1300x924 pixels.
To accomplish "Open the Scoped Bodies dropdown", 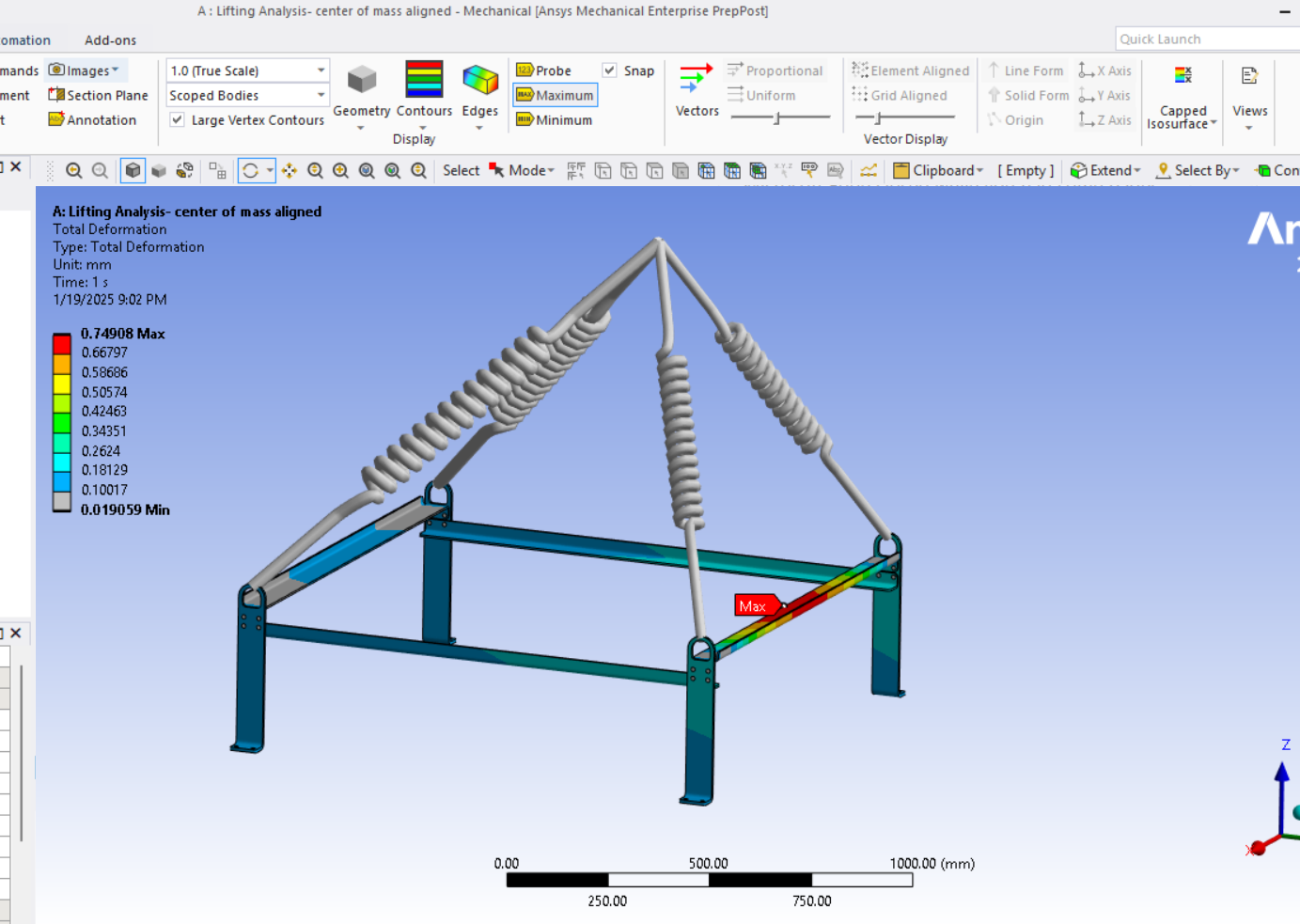I will click(x=247, y=95).
